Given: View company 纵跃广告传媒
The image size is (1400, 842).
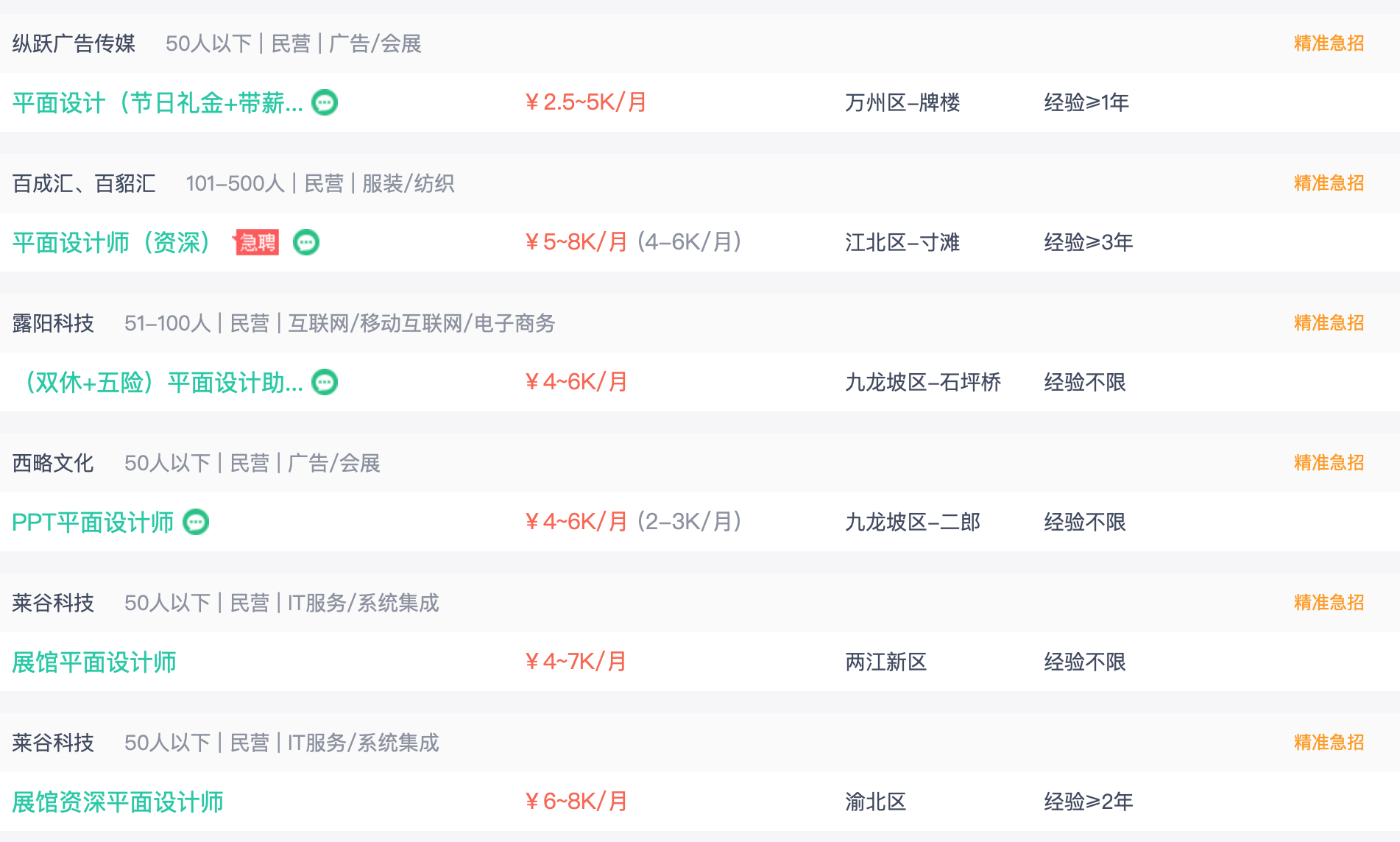Looking at the screenshot, I should pos(74,43).
